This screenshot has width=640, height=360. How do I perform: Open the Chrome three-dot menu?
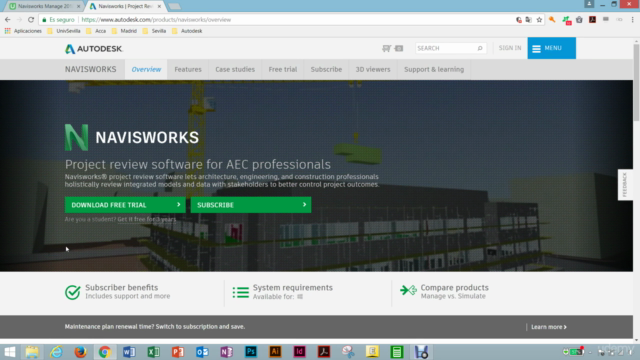633,20
